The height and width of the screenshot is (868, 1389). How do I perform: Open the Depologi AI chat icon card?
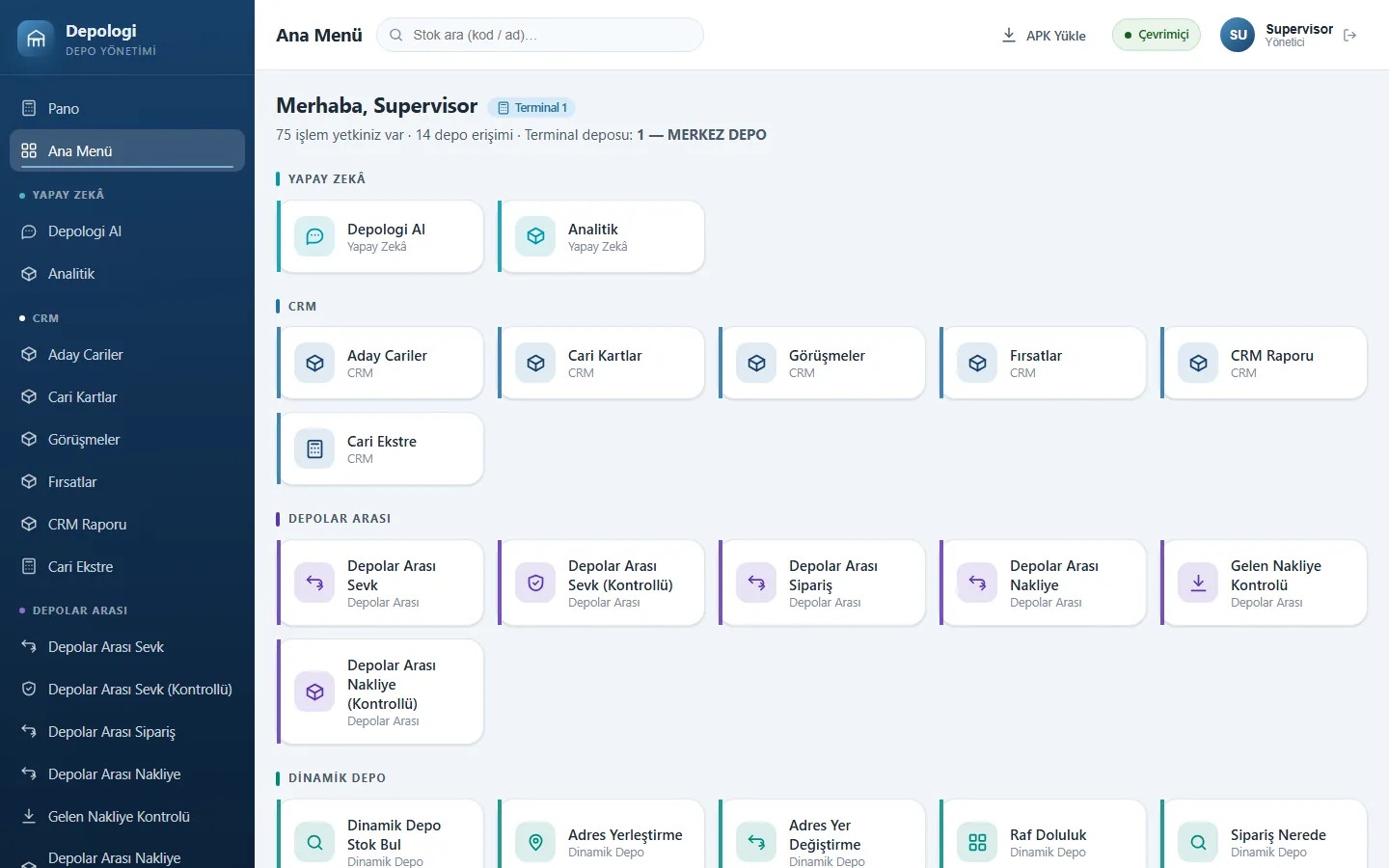[380, 236]
